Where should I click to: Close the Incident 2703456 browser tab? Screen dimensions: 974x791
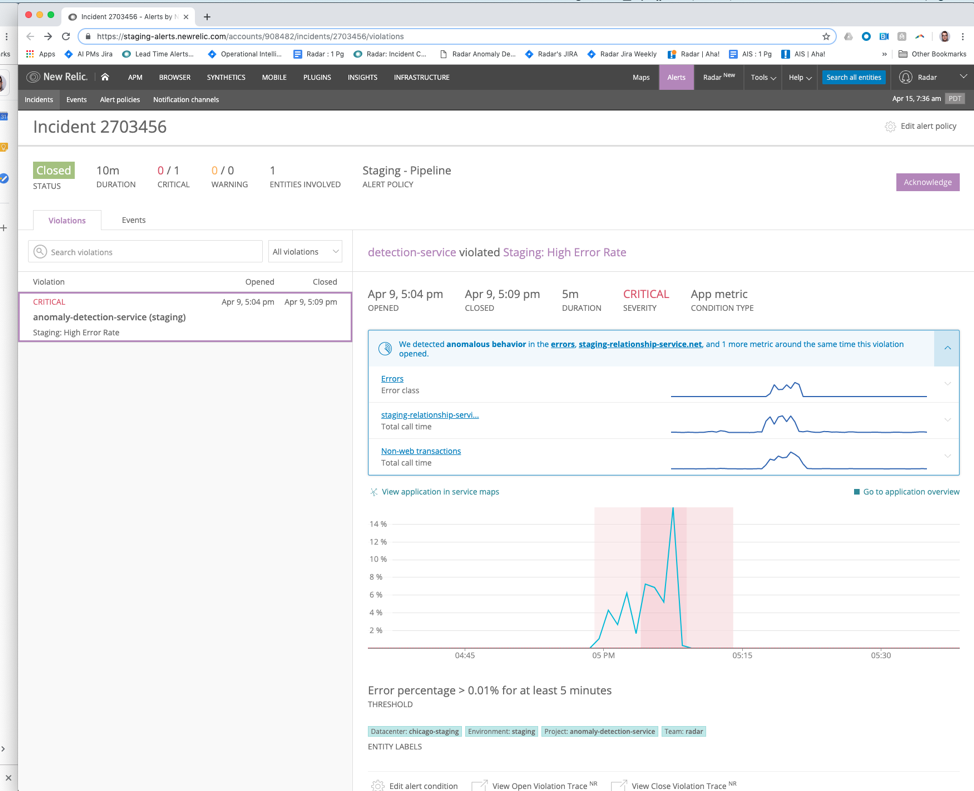[186, 17]
